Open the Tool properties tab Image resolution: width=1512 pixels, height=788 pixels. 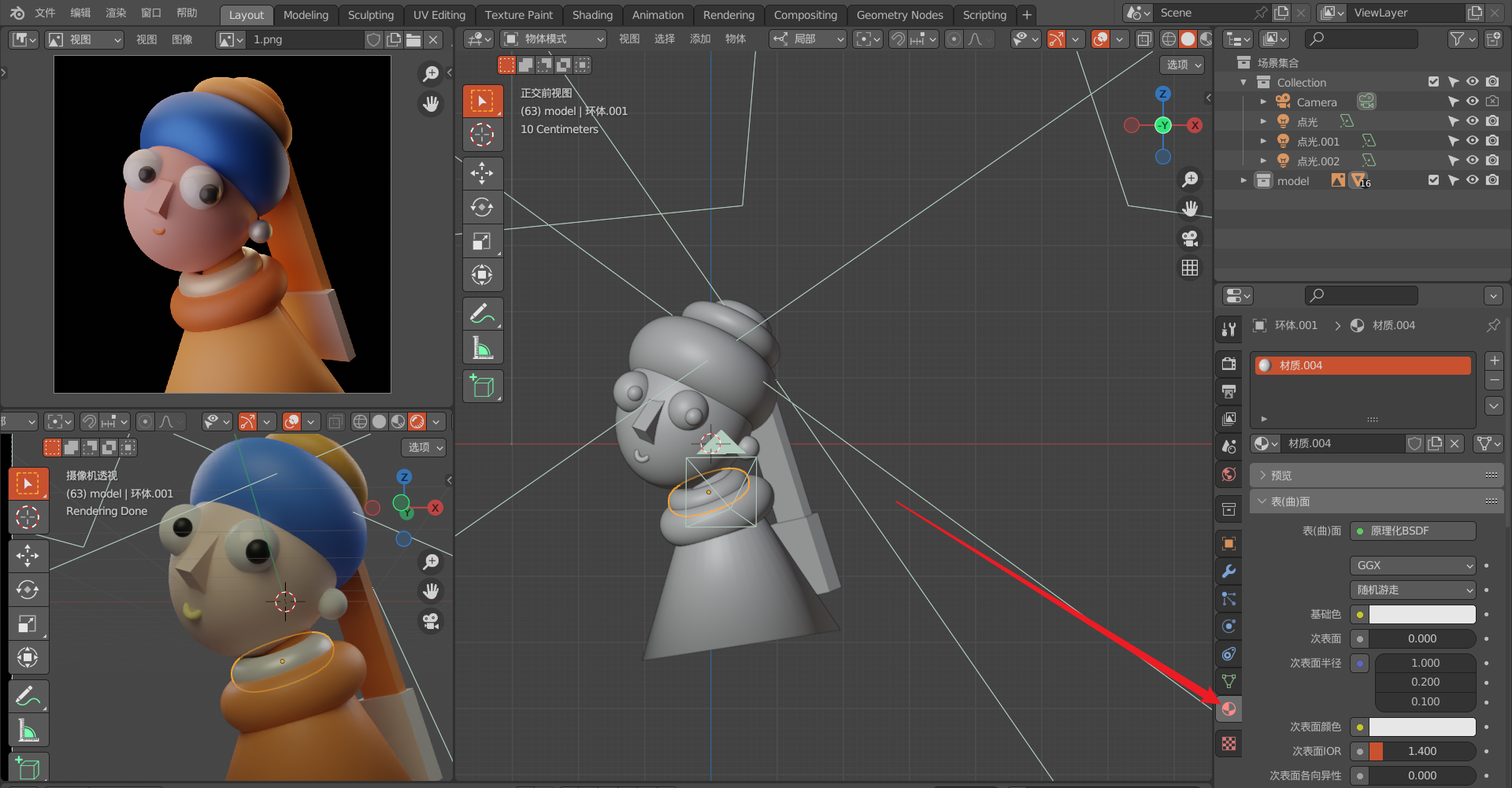coord(1228,329)
